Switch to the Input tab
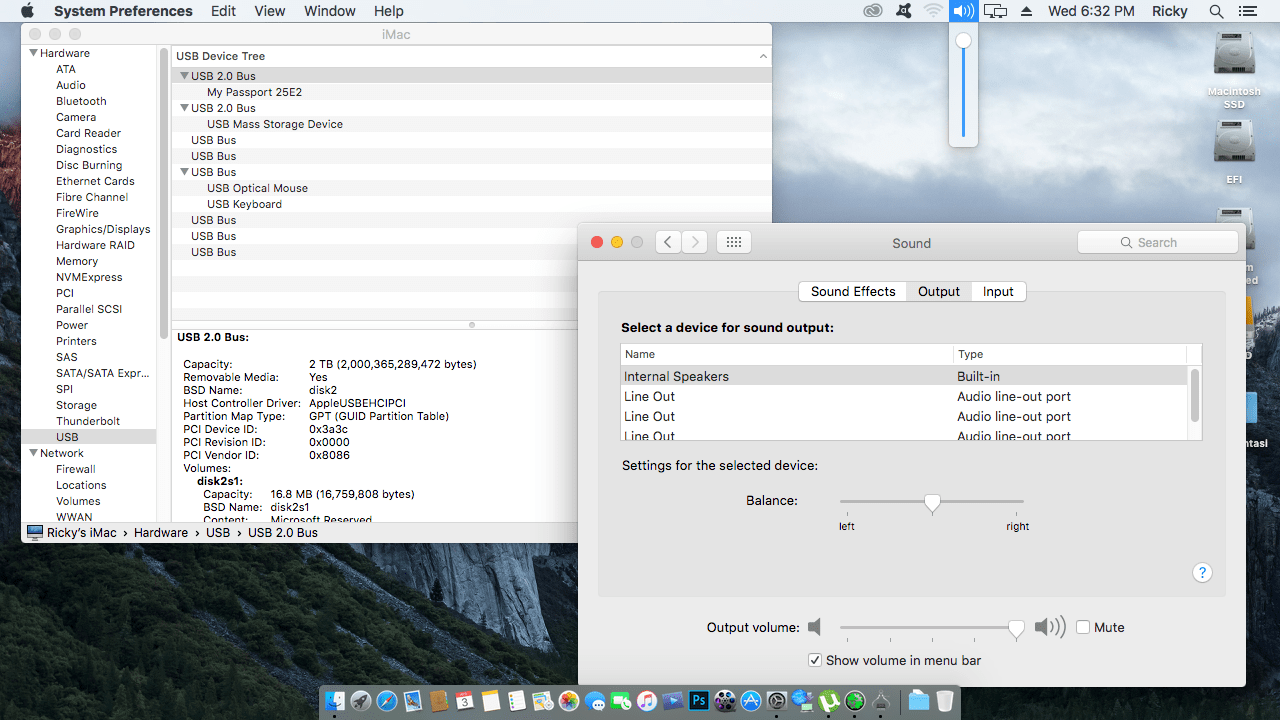This screenshot has height=720, width=1280. coord(998,291)
